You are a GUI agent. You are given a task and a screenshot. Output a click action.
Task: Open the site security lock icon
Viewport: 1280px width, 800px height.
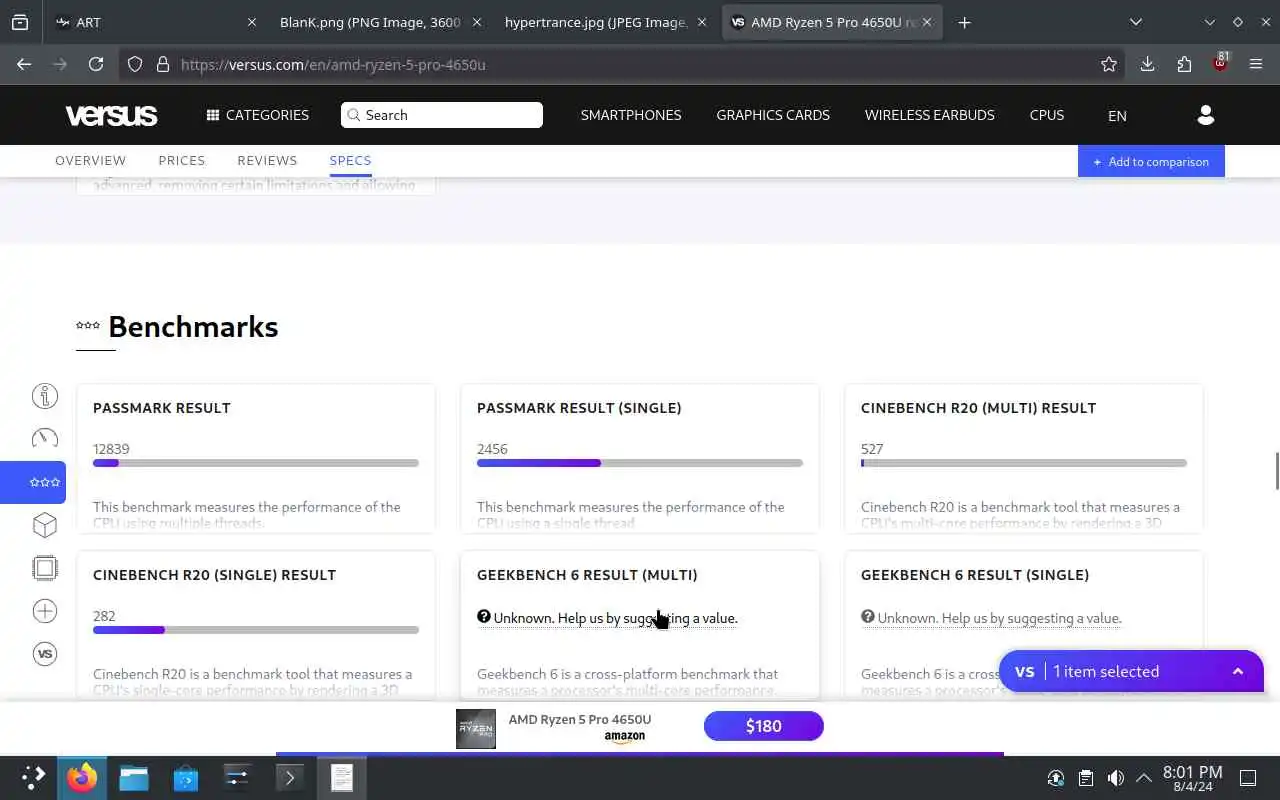click(163, 64)
